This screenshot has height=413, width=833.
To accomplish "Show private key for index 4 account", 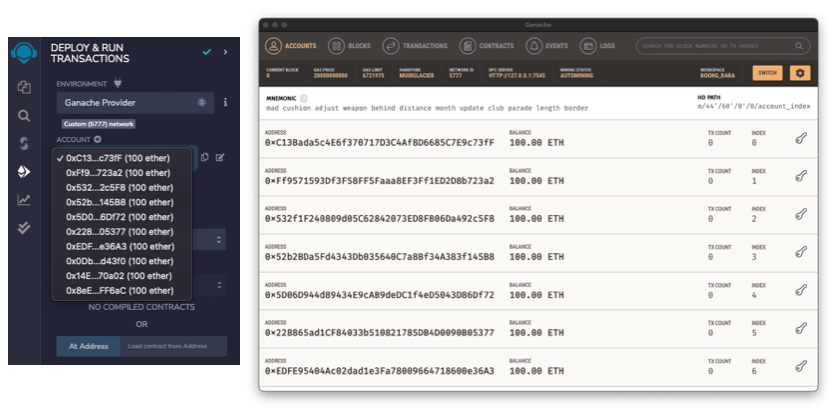I will tap(801, 290).
